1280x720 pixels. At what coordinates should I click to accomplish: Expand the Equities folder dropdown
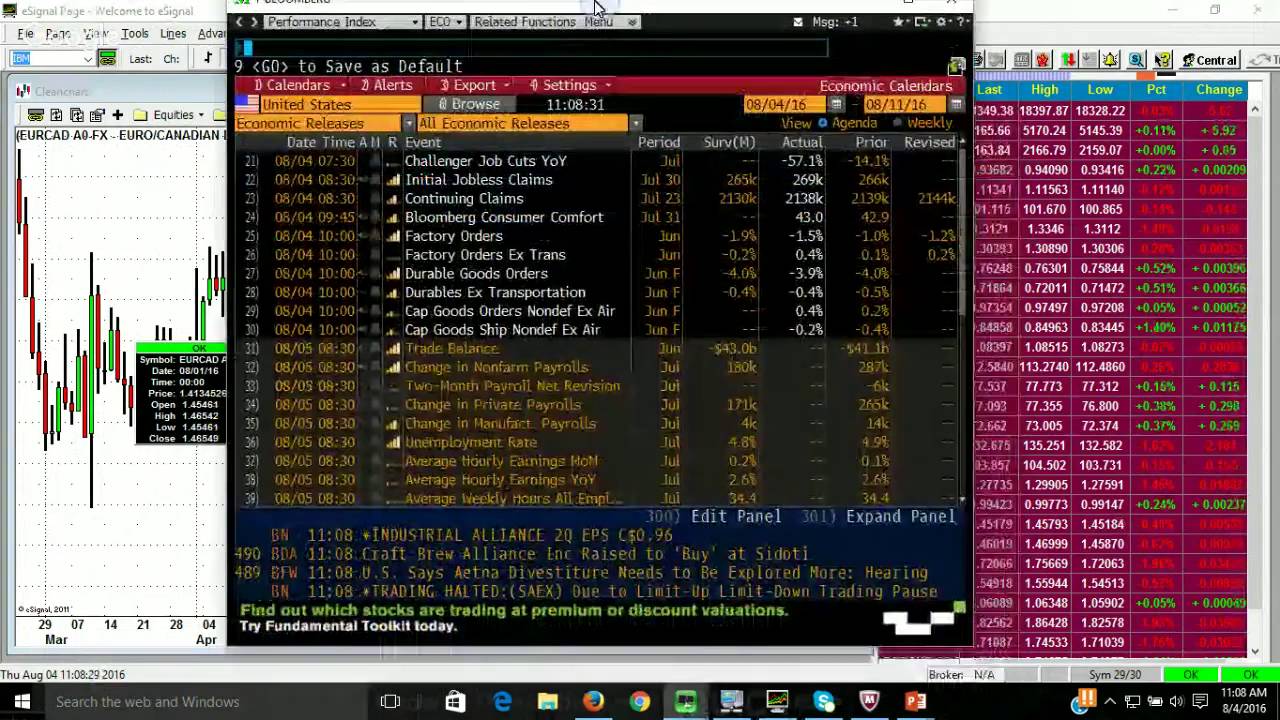(201, 115)
